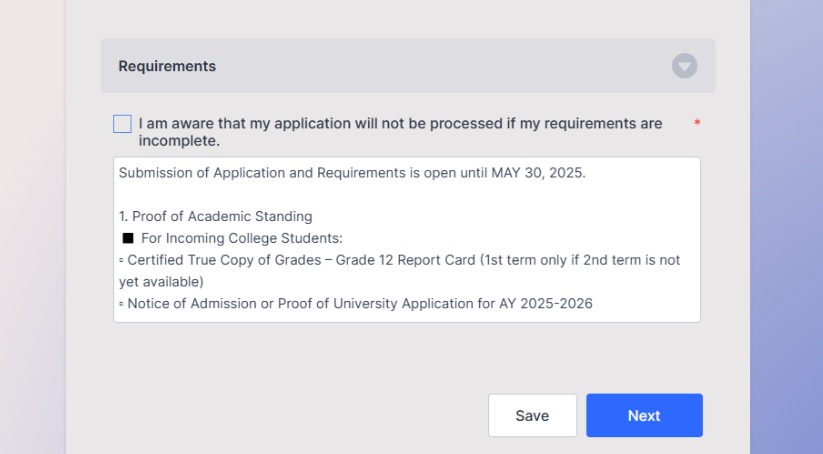Go to the Next page
Image resolution: width=823 pixels, height=454 pixels.
[x=644, y=415]
